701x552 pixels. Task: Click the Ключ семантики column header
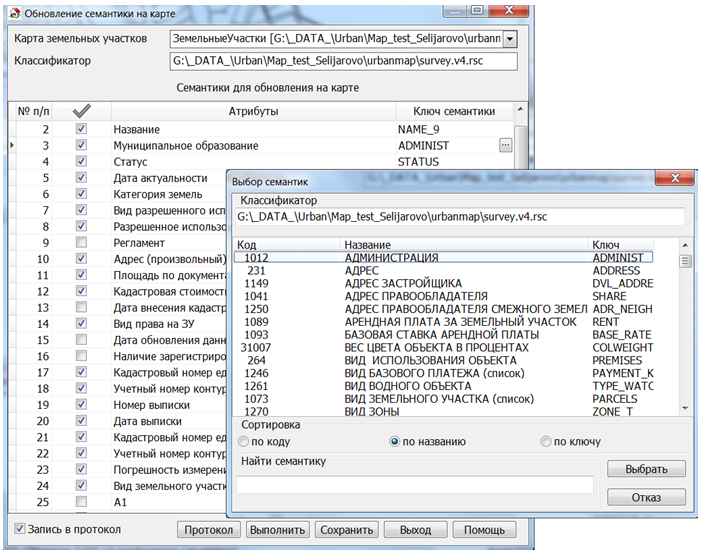coord(446,111)
